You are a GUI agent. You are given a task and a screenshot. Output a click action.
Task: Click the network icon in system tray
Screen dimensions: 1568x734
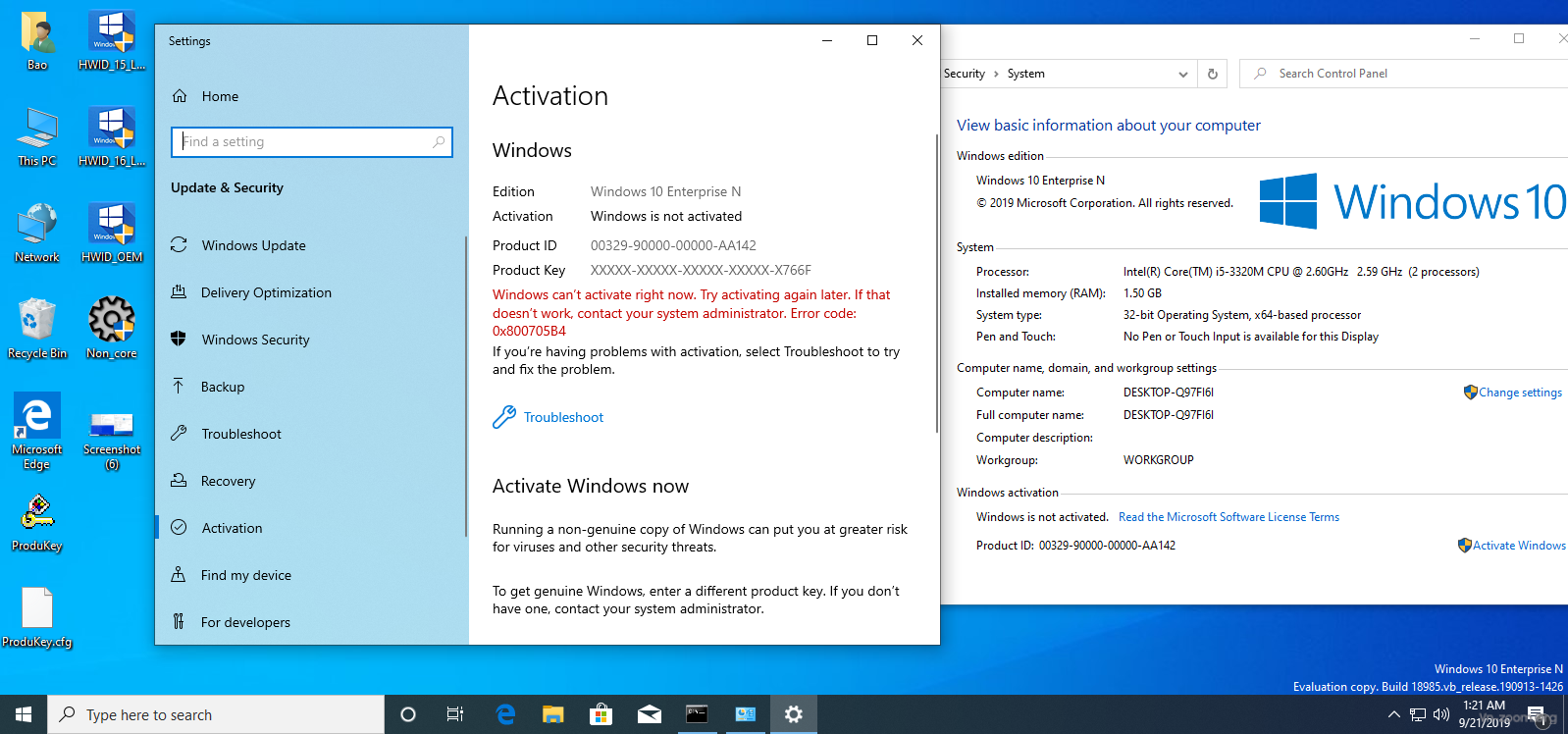click(1418, 714)
